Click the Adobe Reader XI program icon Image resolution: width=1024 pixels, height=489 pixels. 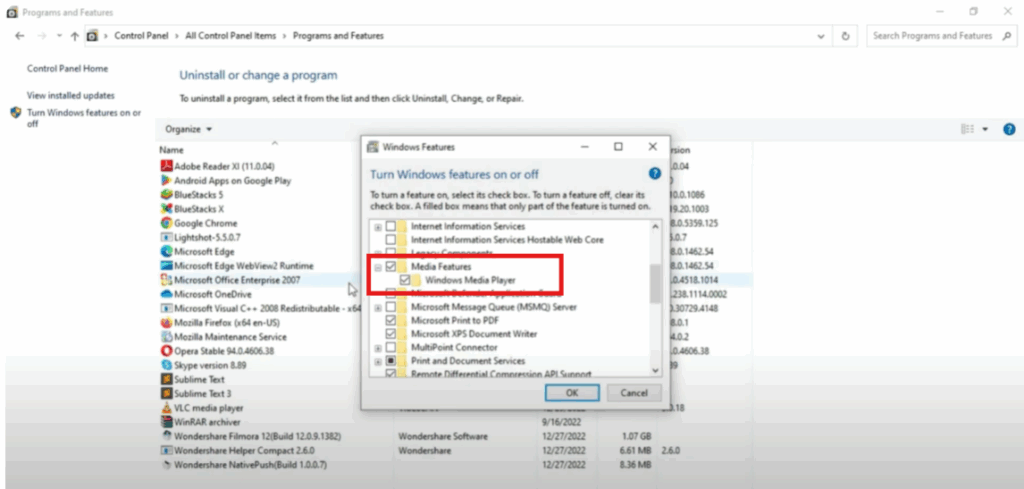click(x=166, y=166)
